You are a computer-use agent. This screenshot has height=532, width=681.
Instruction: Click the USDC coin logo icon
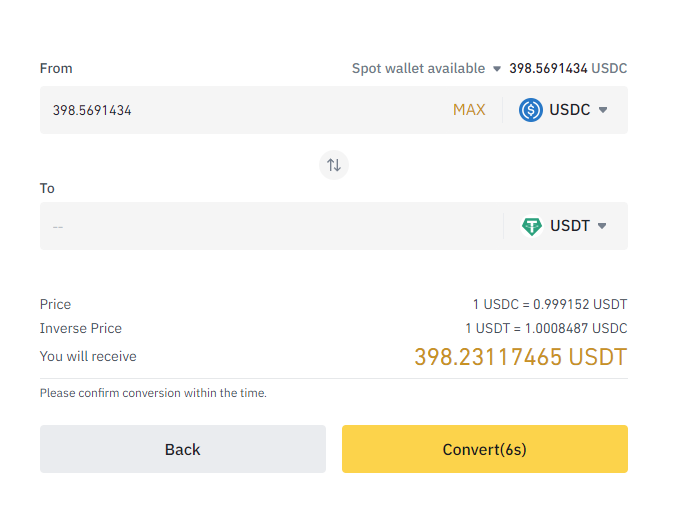530,110
